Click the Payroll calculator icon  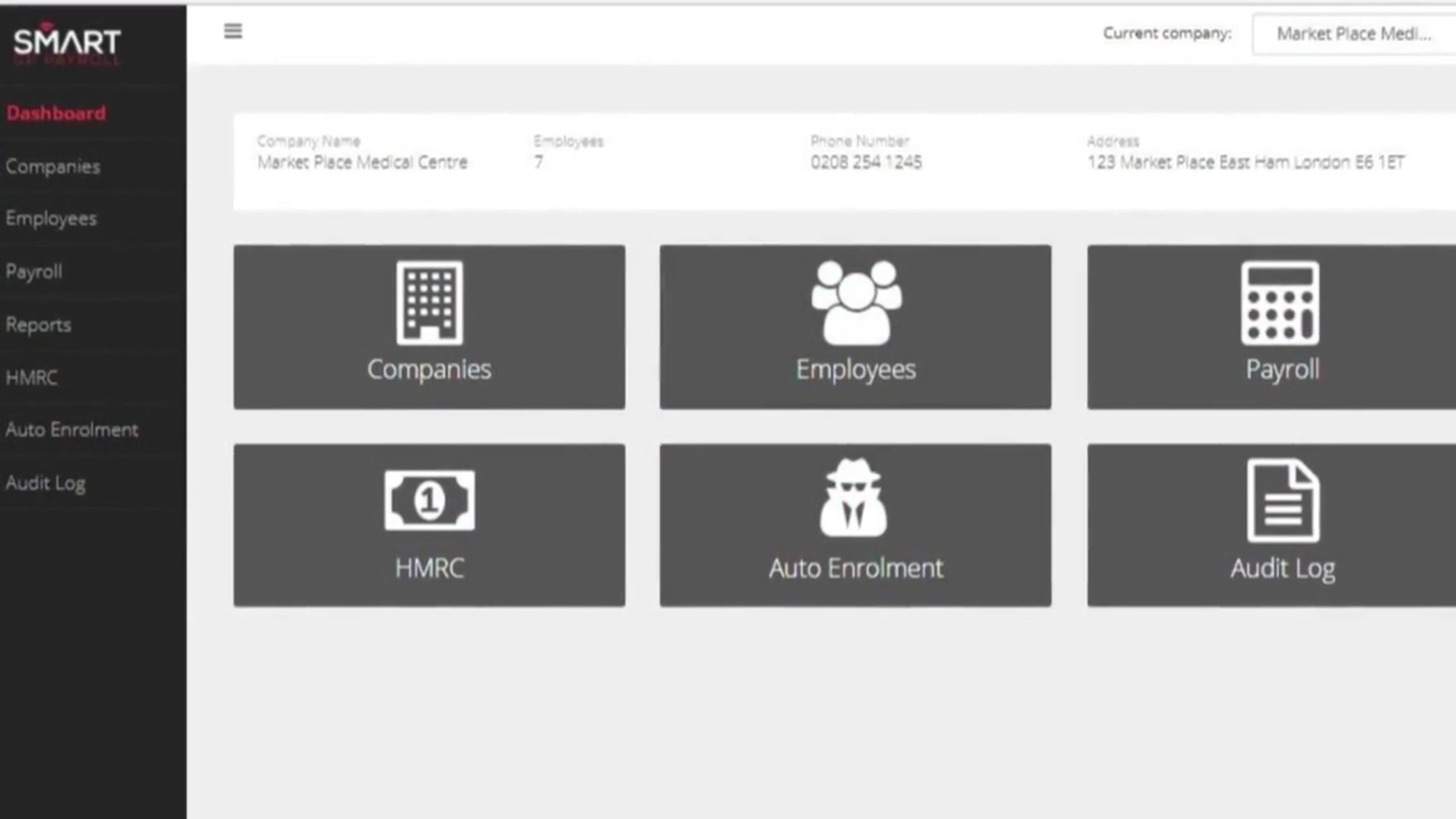coord(1280,303)
